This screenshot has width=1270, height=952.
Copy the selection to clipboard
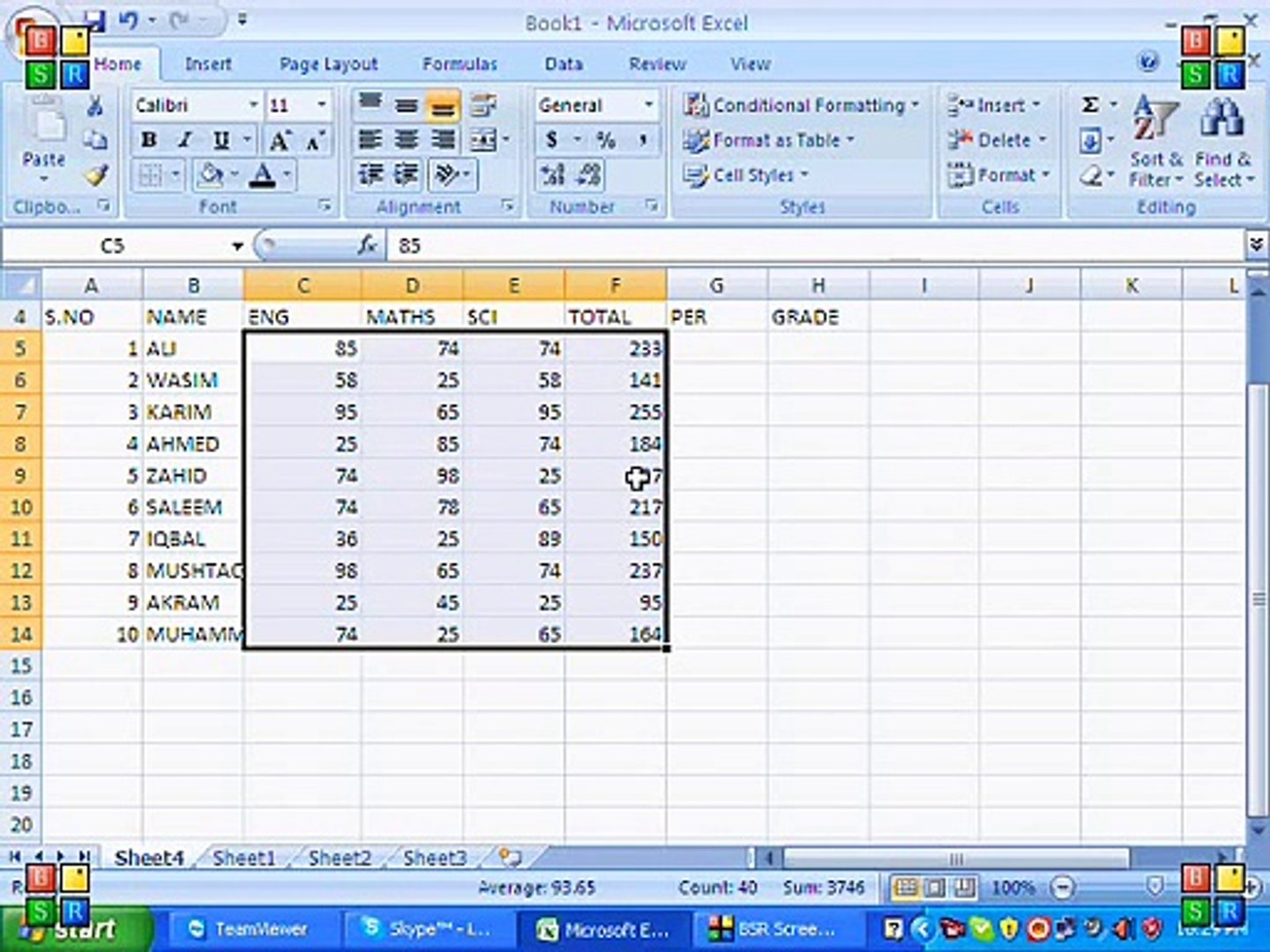click(94, 139)
